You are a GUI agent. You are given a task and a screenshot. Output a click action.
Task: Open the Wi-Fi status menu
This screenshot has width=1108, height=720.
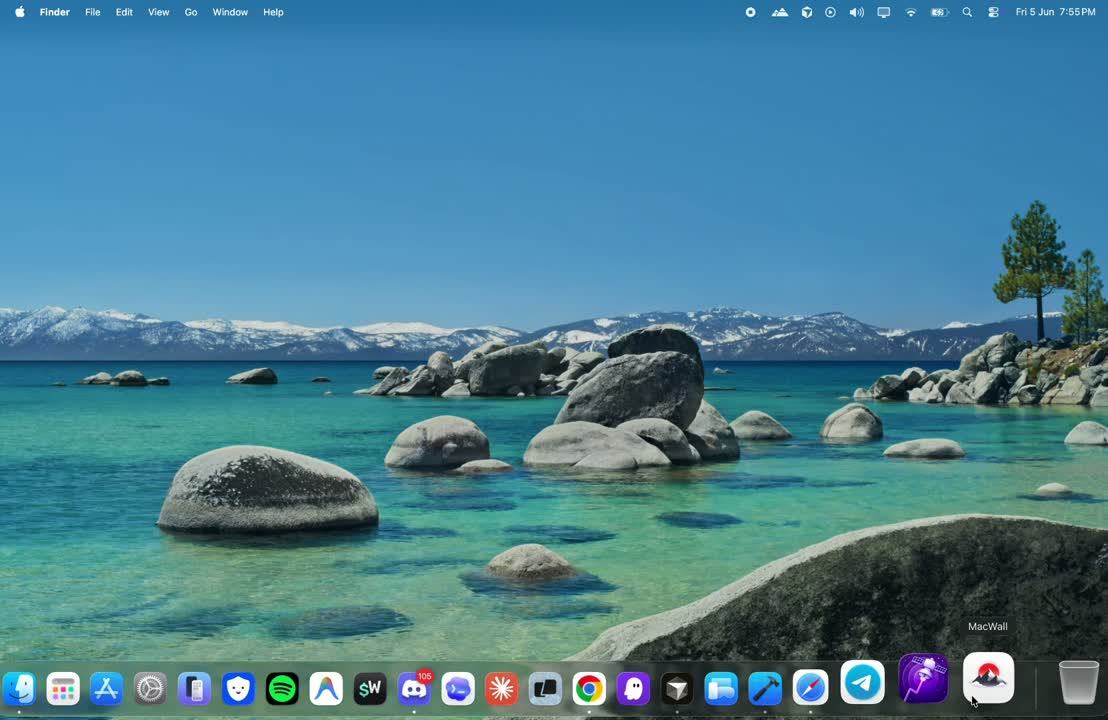(x=911, y=12)
